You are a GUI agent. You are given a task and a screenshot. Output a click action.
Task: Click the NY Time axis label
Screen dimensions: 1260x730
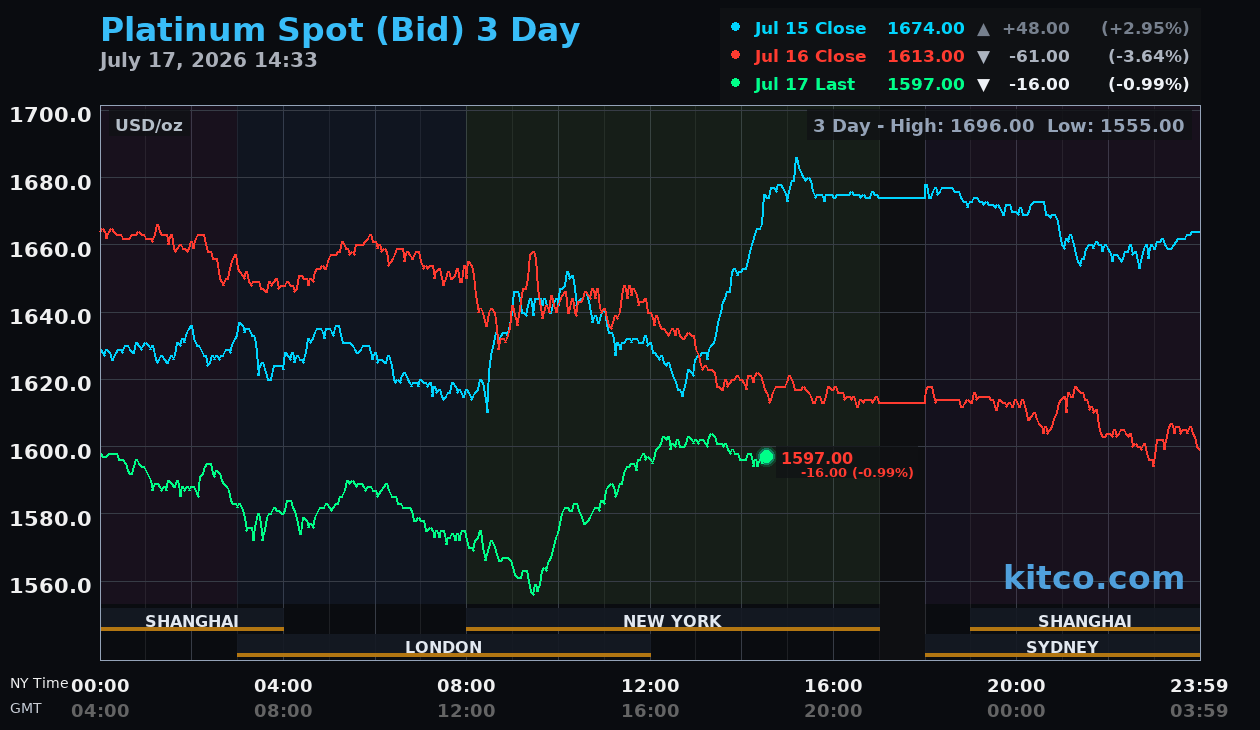tap(39, 683)
